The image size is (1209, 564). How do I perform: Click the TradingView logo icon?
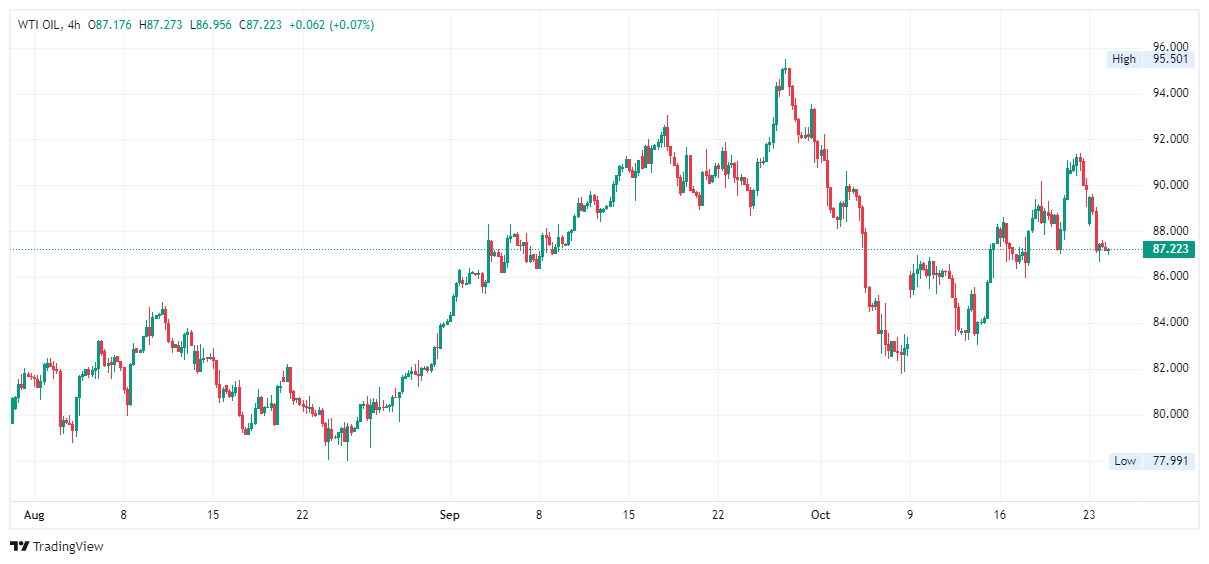19,546
